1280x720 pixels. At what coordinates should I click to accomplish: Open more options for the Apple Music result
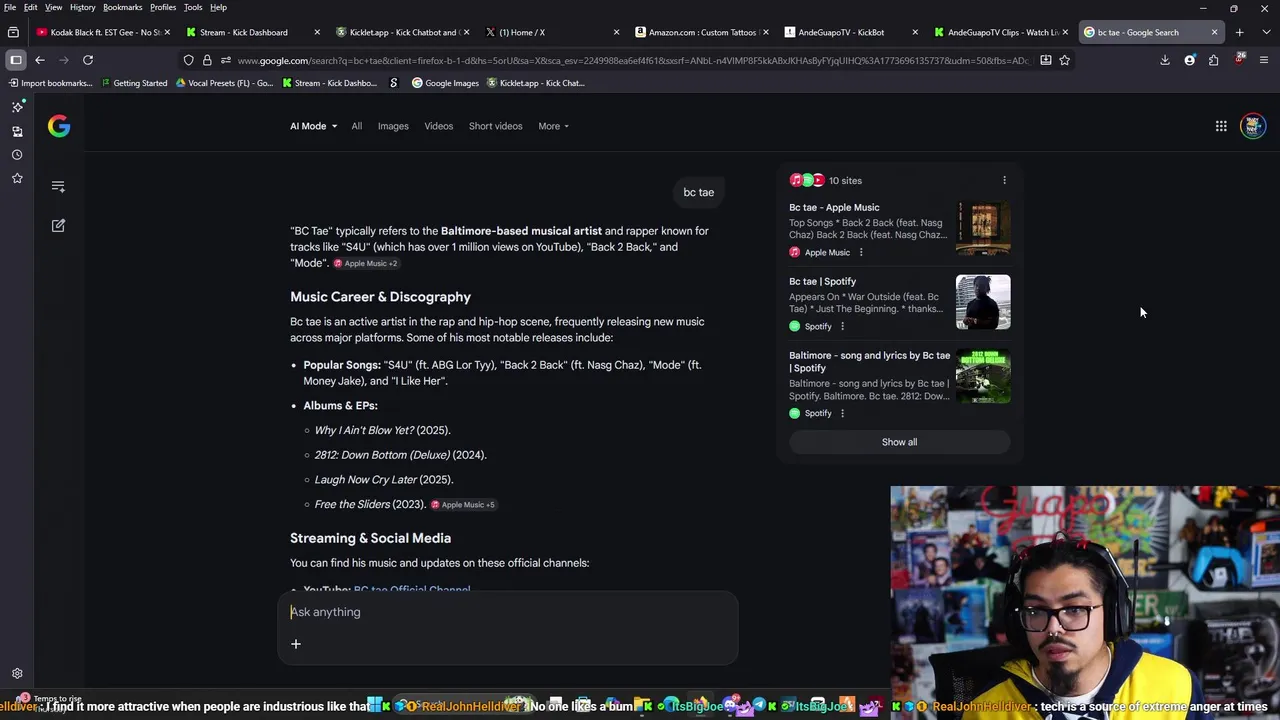pos(860,252)
